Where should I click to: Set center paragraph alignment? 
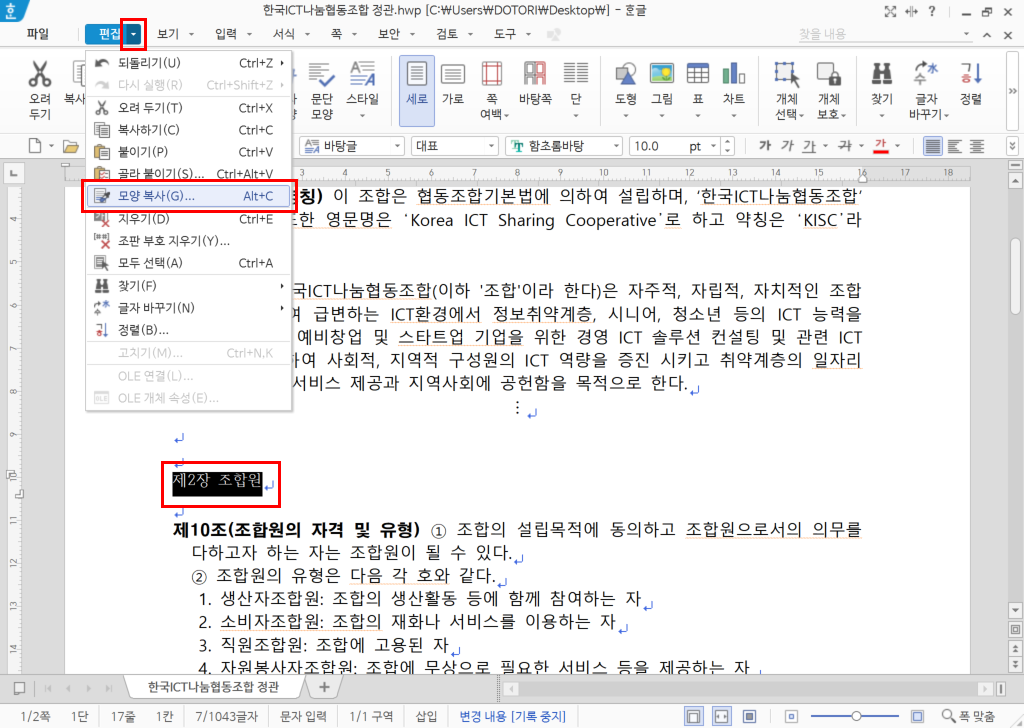point(977,146)
